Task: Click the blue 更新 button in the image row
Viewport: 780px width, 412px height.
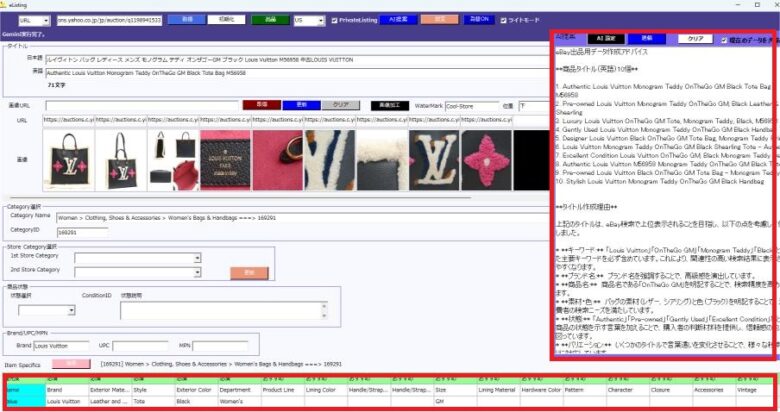Action: (x=301, y=105)
